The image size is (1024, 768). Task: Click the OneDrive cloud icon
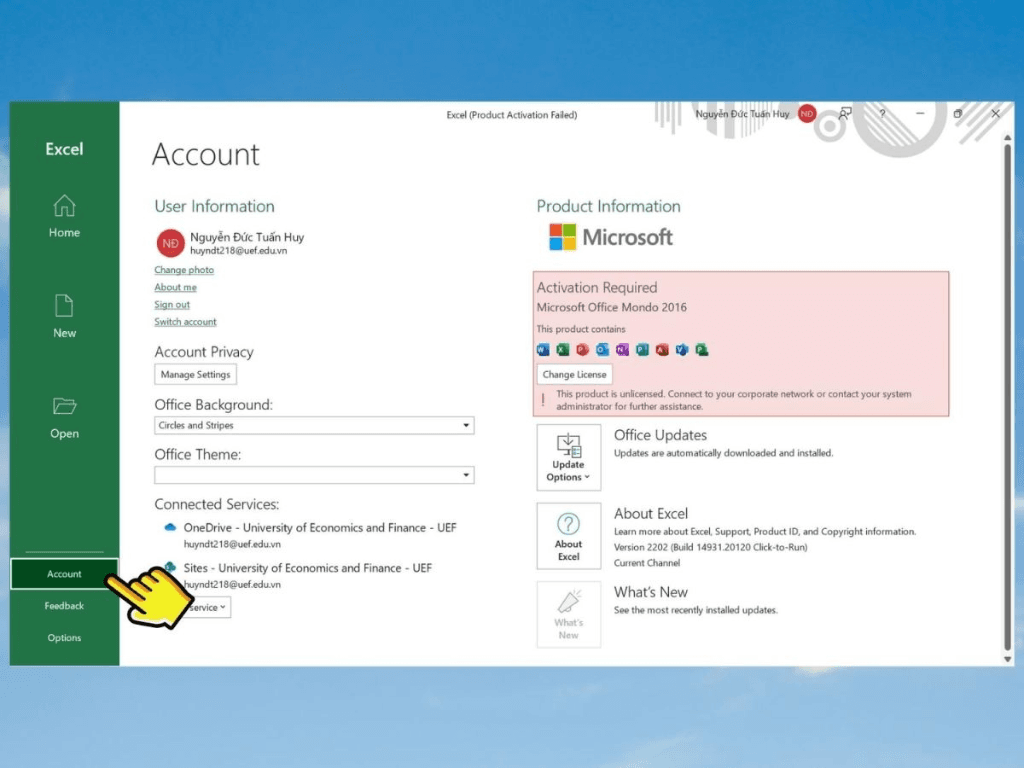point(170,527)
